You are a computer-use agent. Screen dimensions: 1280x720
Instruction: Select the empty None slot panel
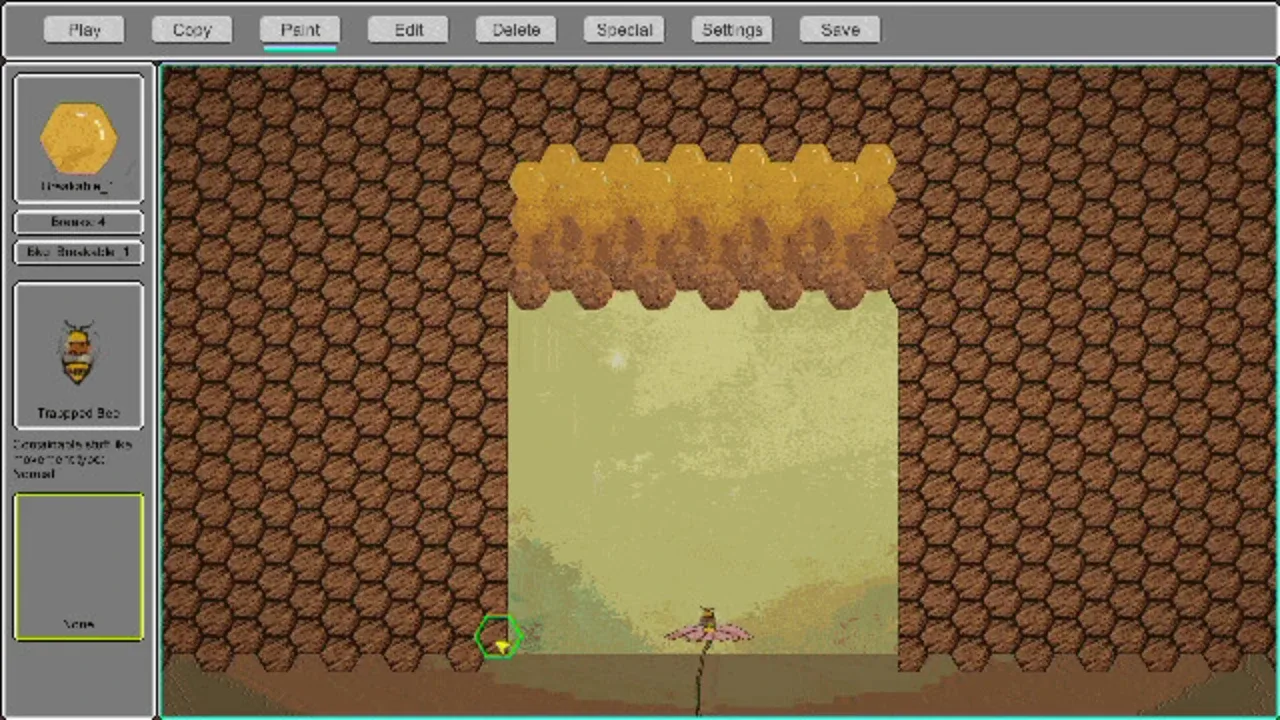pos(78,566)
